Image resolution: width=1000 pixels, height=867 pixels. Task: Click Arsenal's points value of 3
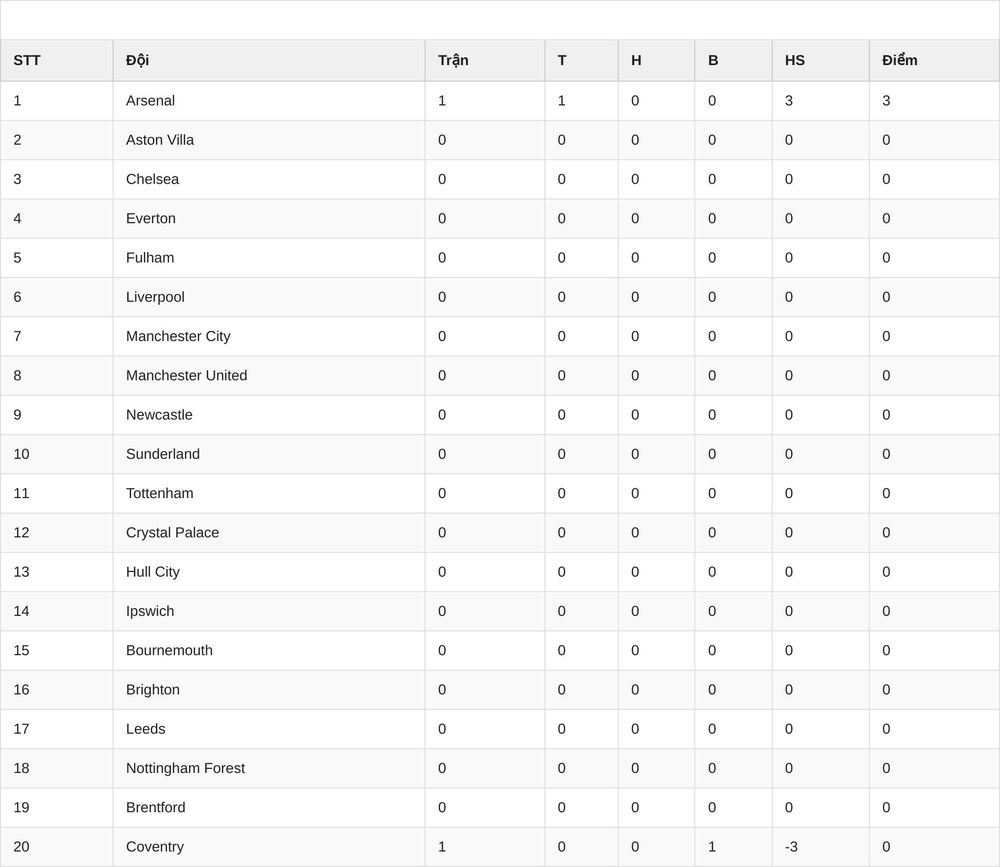886,101
